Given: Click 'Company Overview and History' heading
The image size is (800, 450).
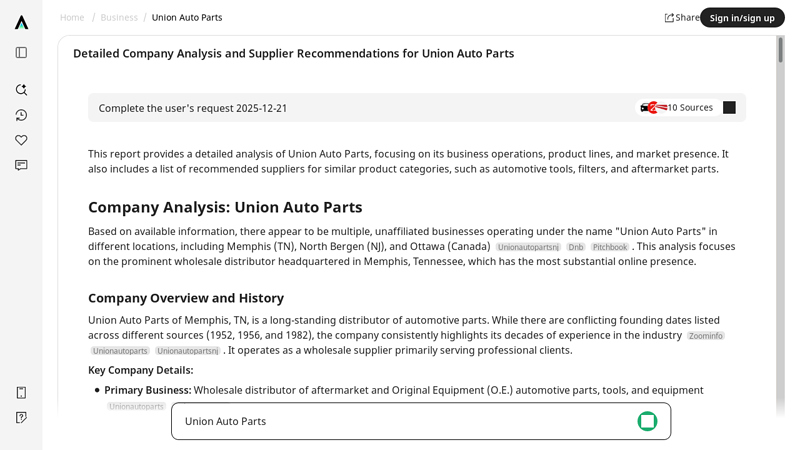Looking at the screenshot, I should tap(186, 298).
